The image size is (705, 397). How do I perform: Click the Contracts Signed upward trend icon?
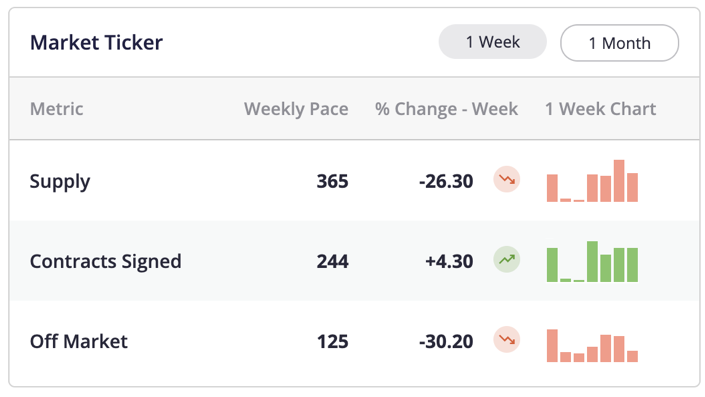click(507, 259)
